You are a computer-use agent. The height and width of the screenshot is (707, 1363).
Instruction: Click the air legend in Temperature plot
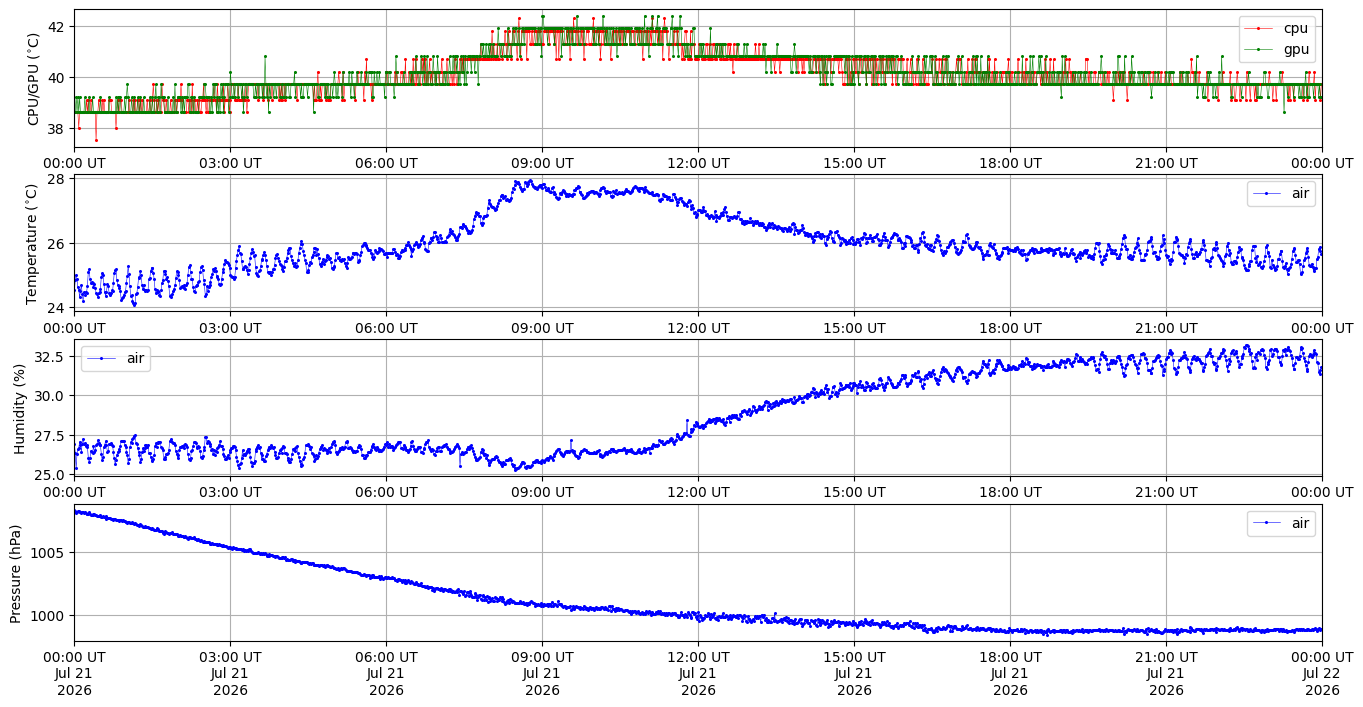(1281, 194)
